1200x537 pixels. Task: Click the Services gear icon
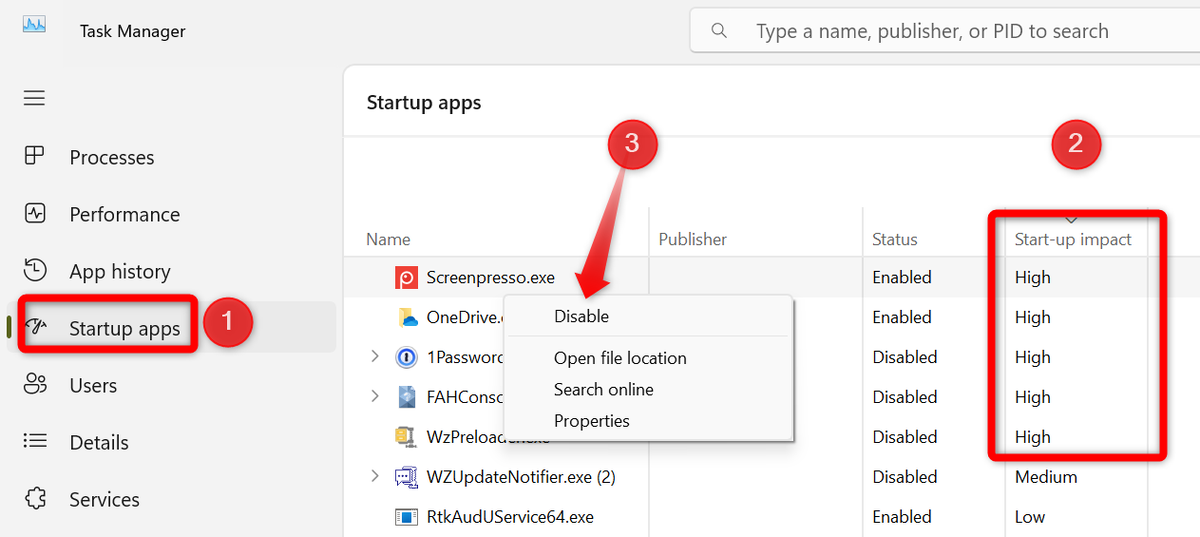click(35, 498)
